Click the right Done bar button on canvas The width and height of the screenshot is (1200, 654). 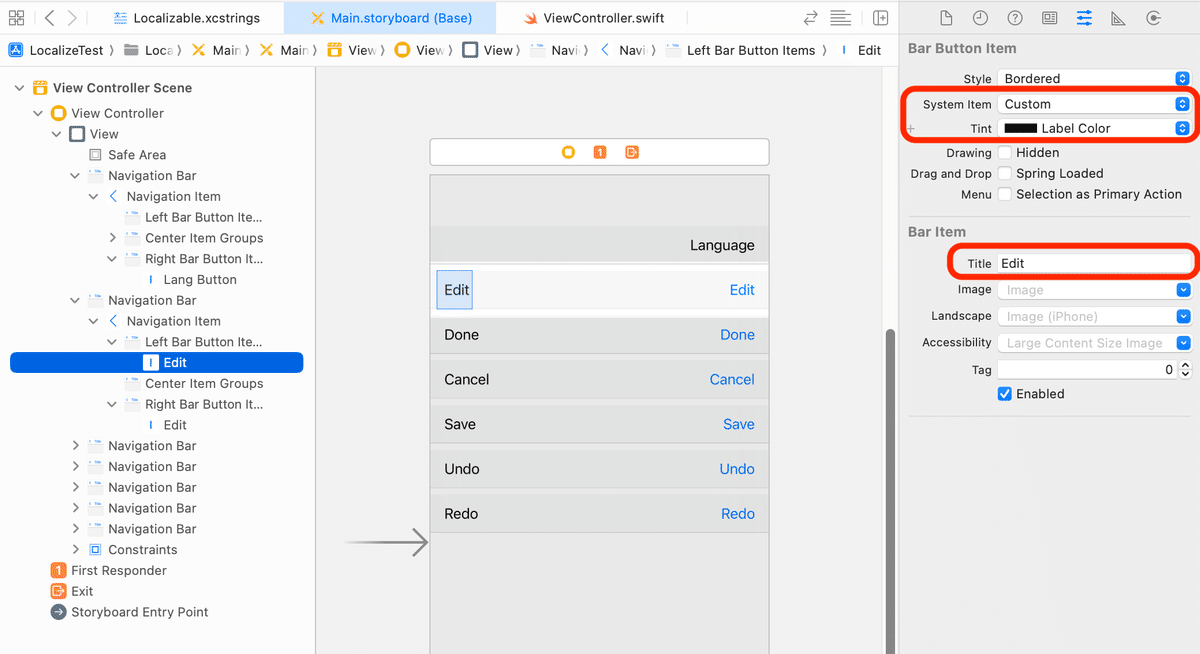click(x=738, y=335)
